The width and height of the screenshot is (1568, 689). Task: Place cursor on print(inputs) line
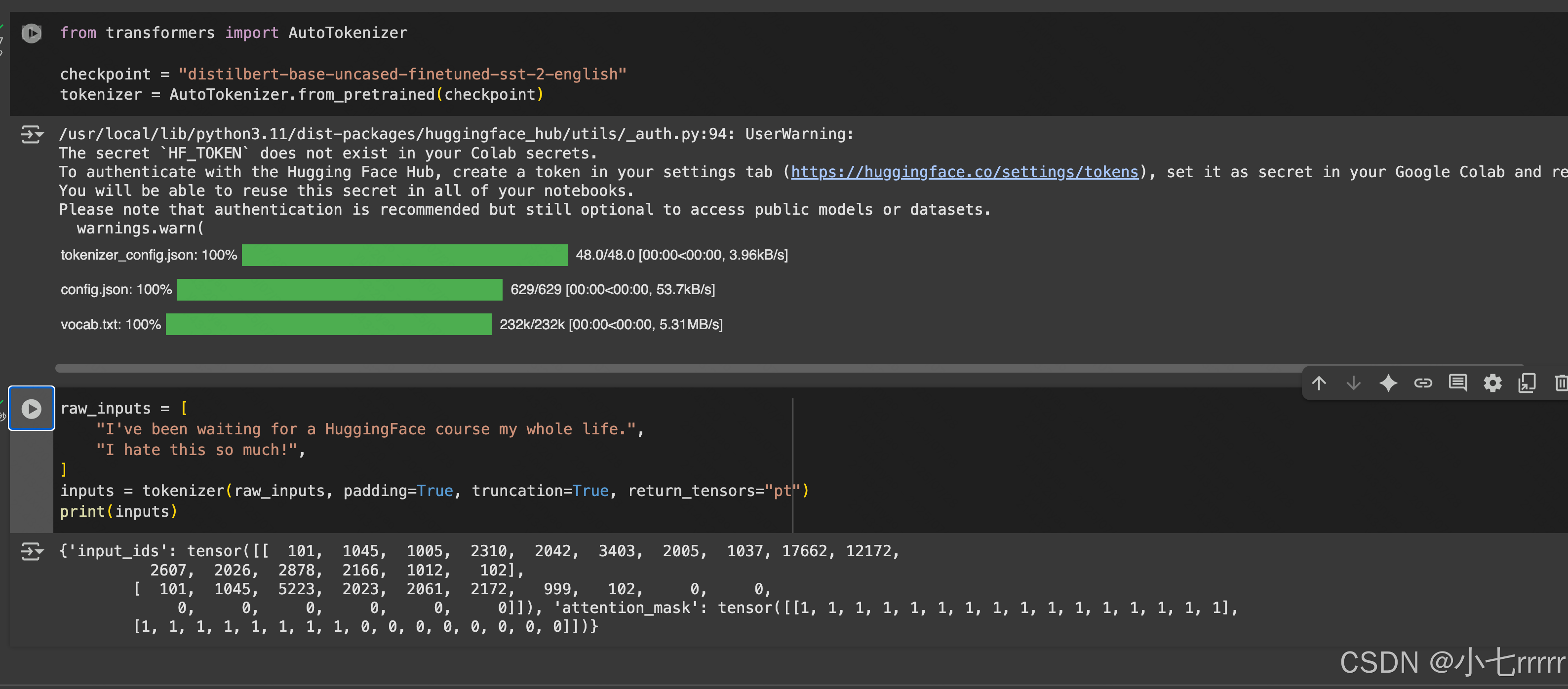118,511
